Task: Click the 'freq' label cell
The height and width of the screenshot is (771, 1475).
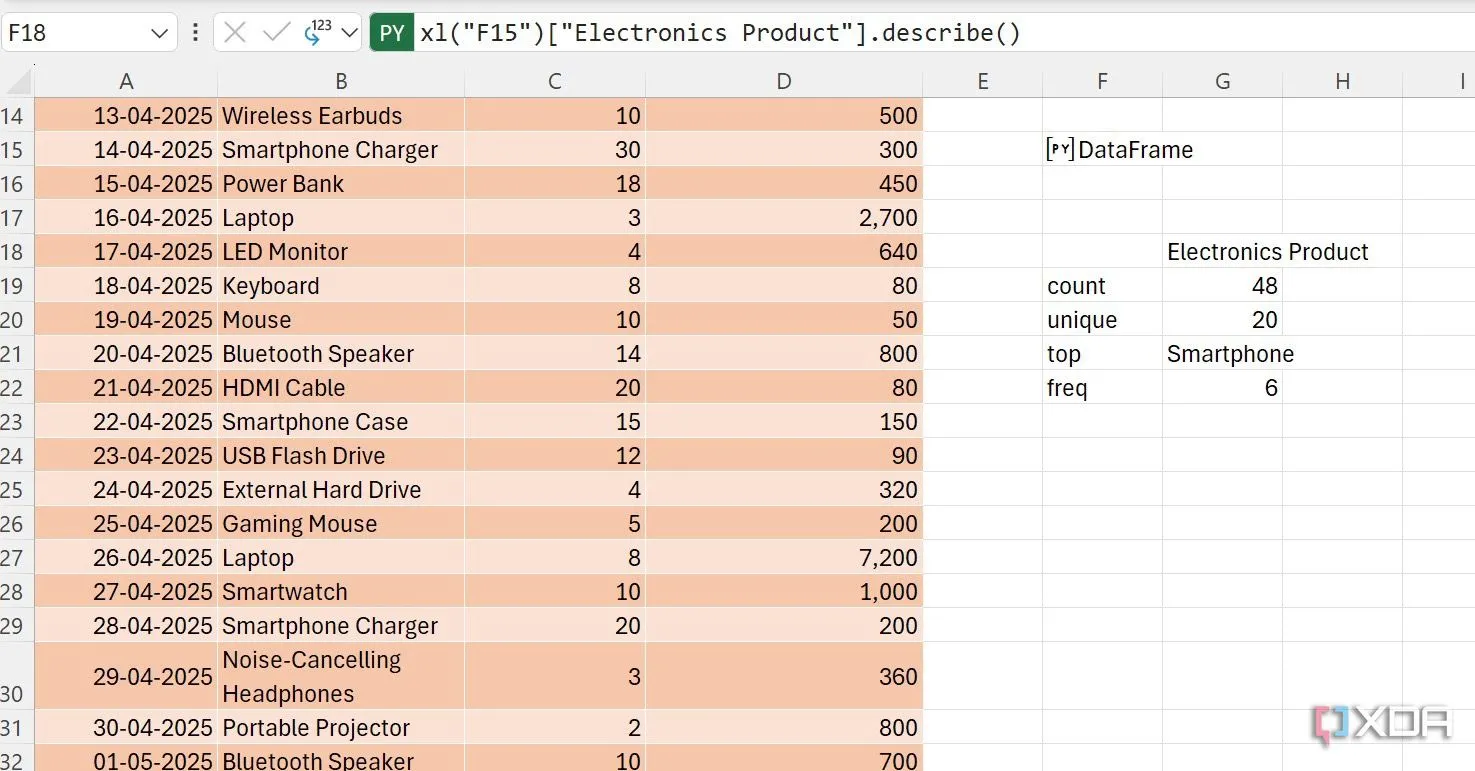Action: pyautogui.click(x=1102, y=388)
